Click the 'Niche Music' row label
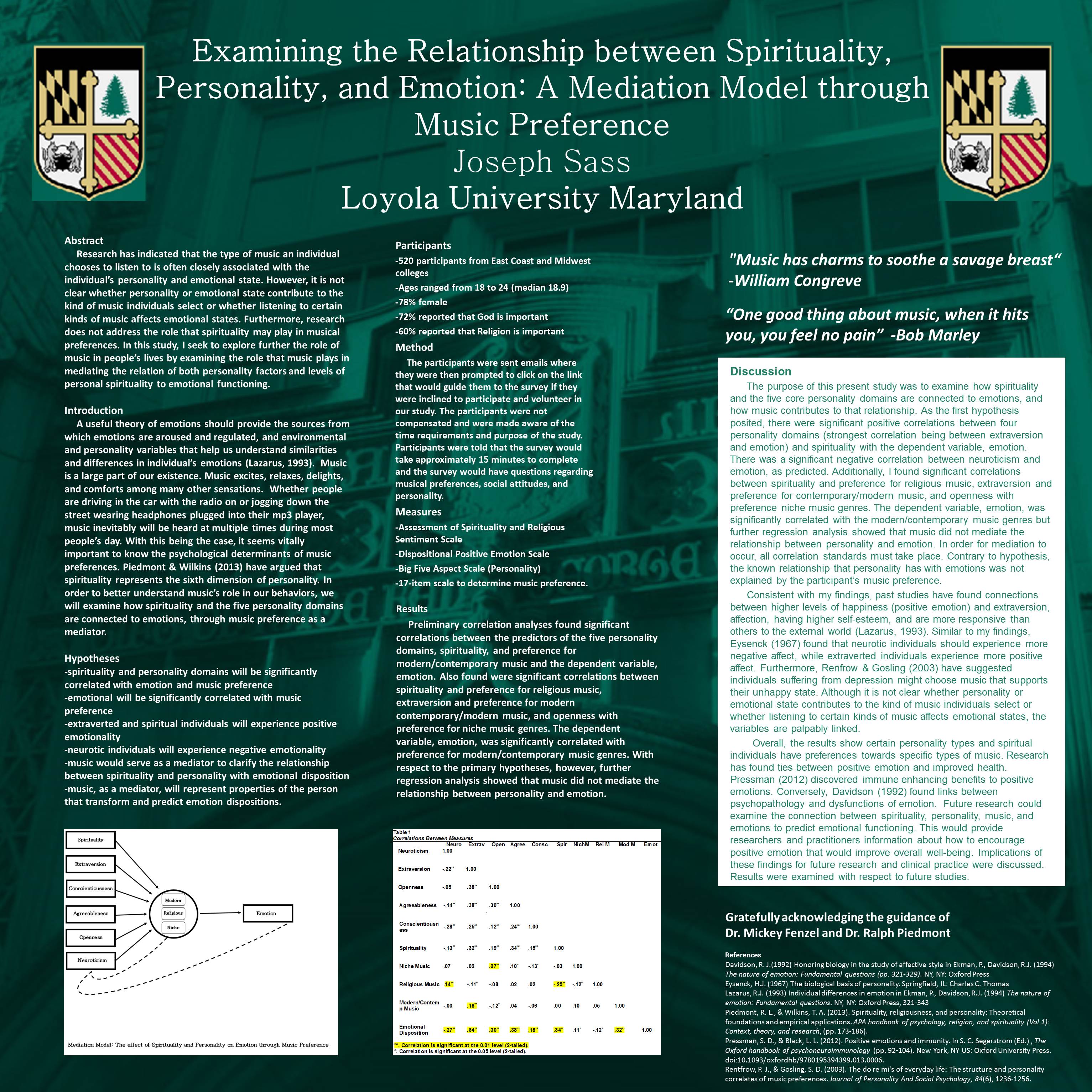The height and width of the screenshot is (1092, 1092). click(x=414, y=966)
